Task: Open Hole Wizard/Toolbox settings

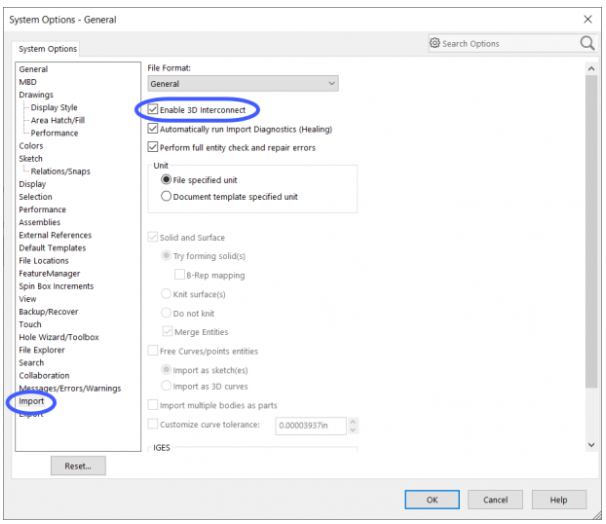Action: pos(59,337)
